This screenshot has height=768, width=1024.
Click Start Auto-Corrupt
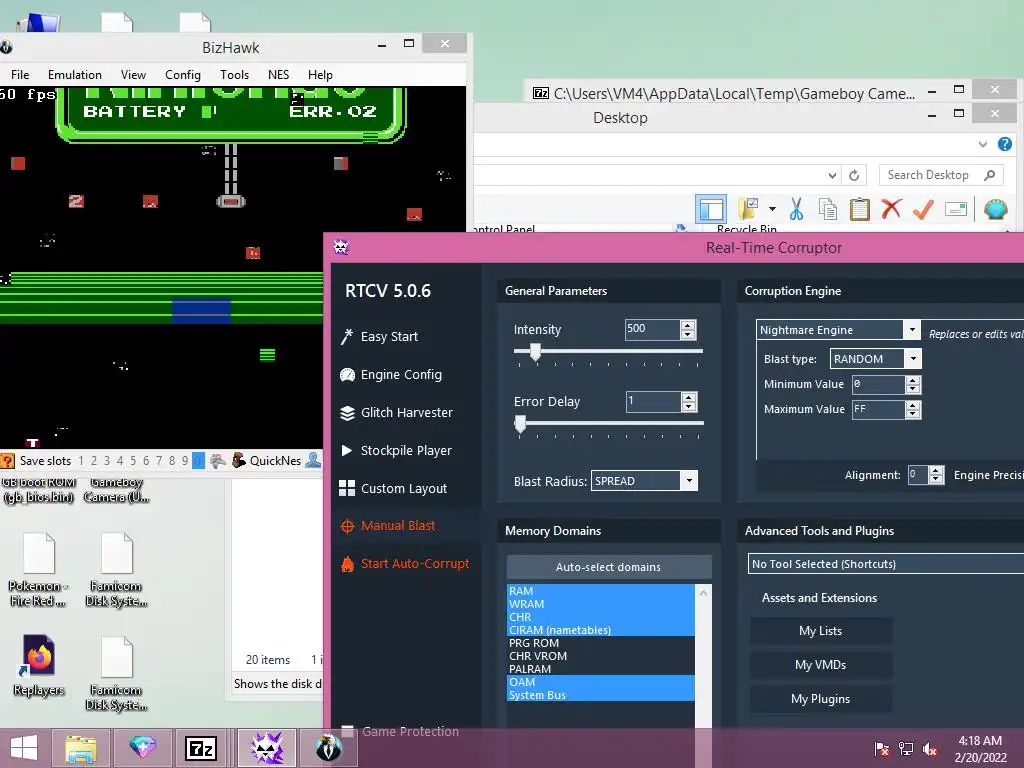click(405, 564)
